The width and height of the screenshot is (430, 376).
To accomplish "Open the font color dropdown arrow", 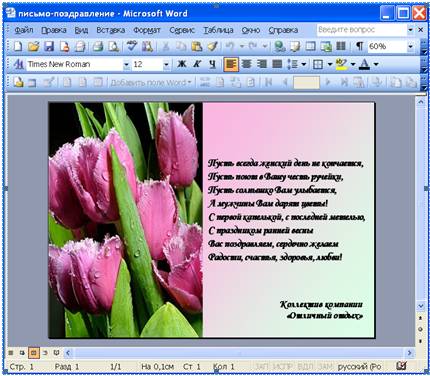I will tap(376, 64).
